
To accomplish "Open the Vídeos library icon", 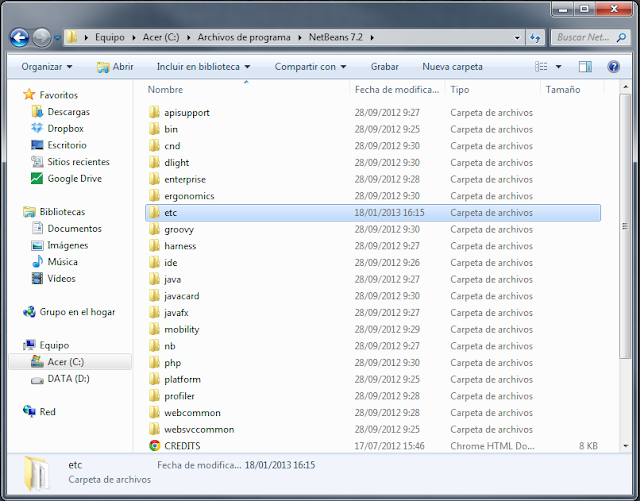I will pos(37,278).
